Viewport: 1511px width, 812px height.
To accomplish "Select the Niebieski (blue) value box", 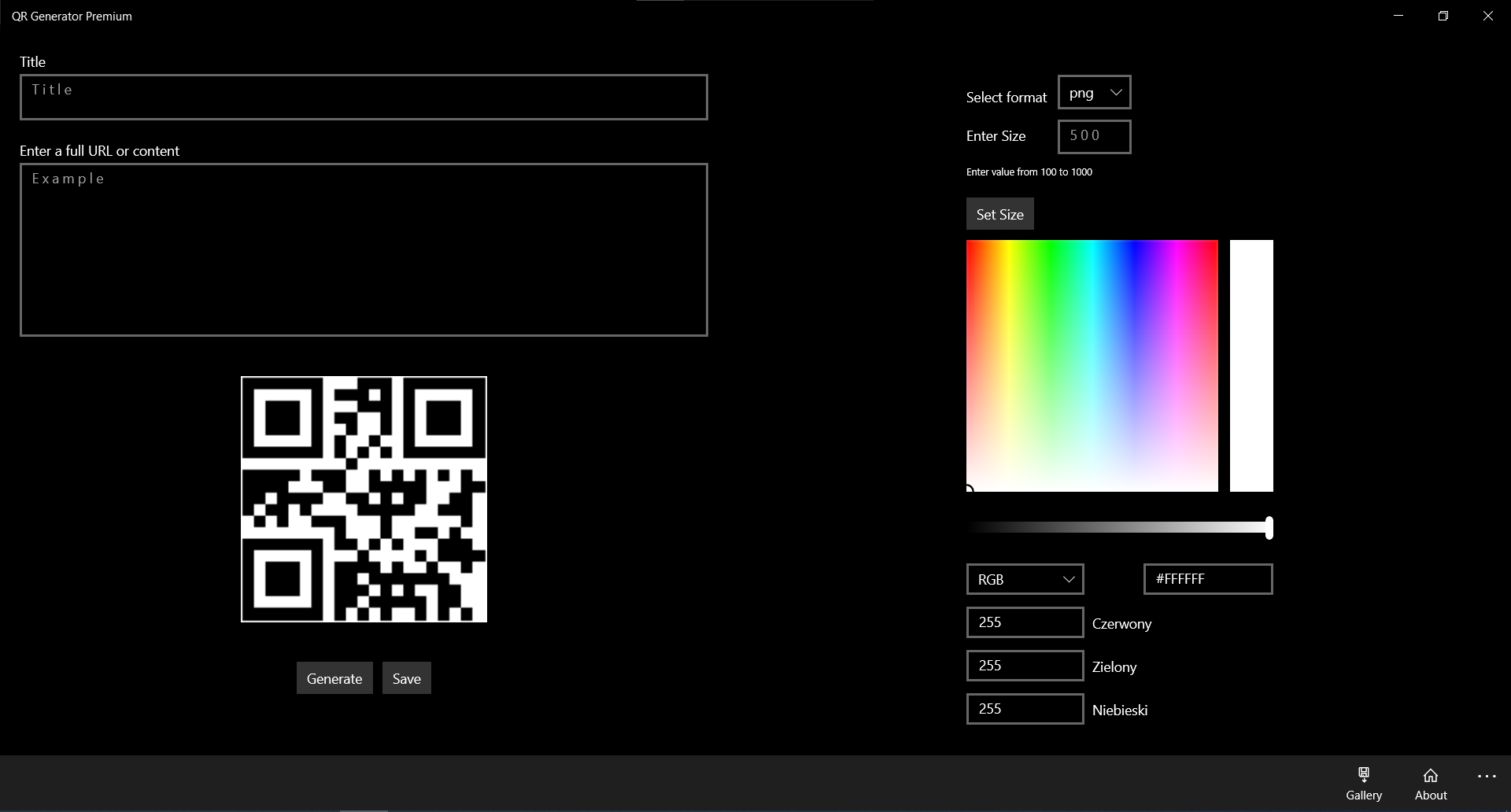I will click(x=1025, y=709).
